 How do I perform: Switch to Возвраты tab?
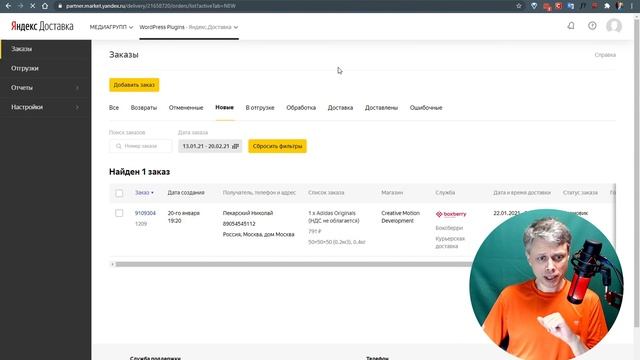pyautogui.click(x=144, y=108)
